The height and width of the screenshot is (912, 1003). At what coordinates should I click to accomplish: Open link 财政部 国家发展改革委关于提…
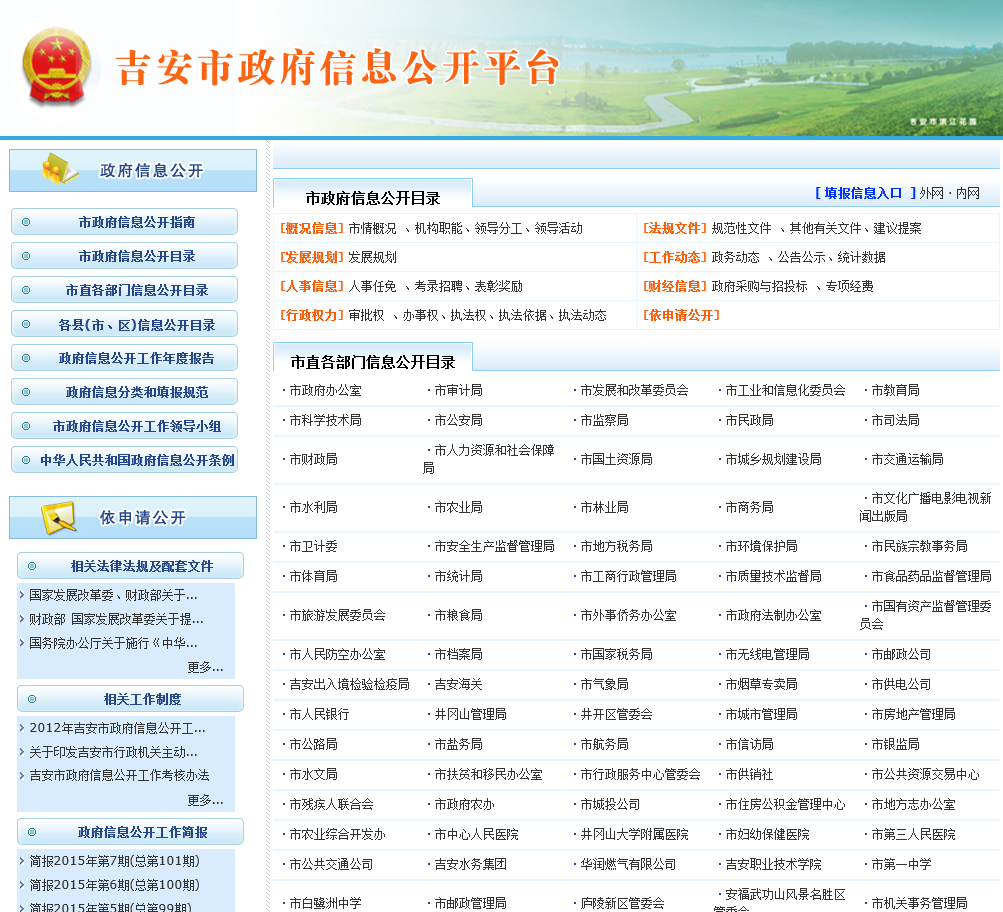click(116, 619)
